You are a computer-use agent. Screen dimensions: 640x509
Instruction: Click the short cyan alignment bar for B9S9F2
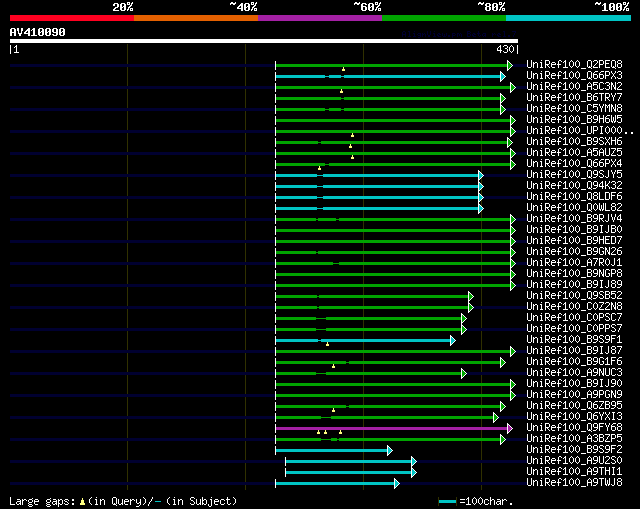pyautogui.click(x=331, y=451)
